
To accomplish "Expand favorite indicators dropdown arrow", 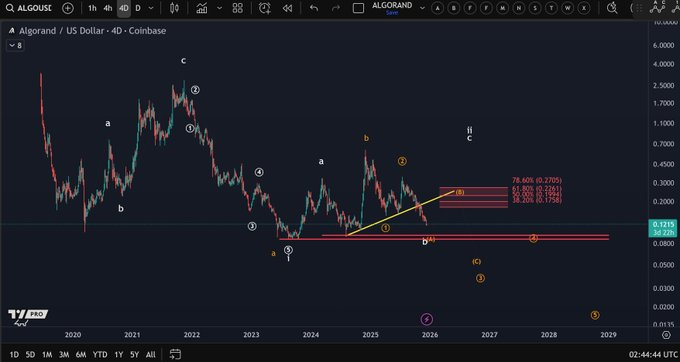I will tap(219, 8).
